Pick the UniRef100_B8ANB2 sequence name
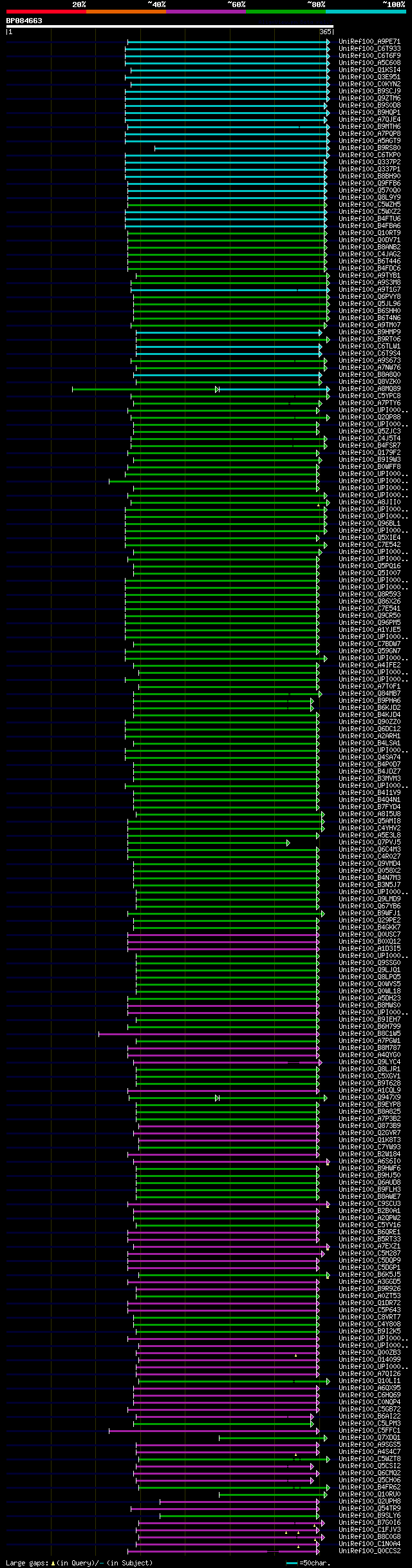 coord(370,247)
